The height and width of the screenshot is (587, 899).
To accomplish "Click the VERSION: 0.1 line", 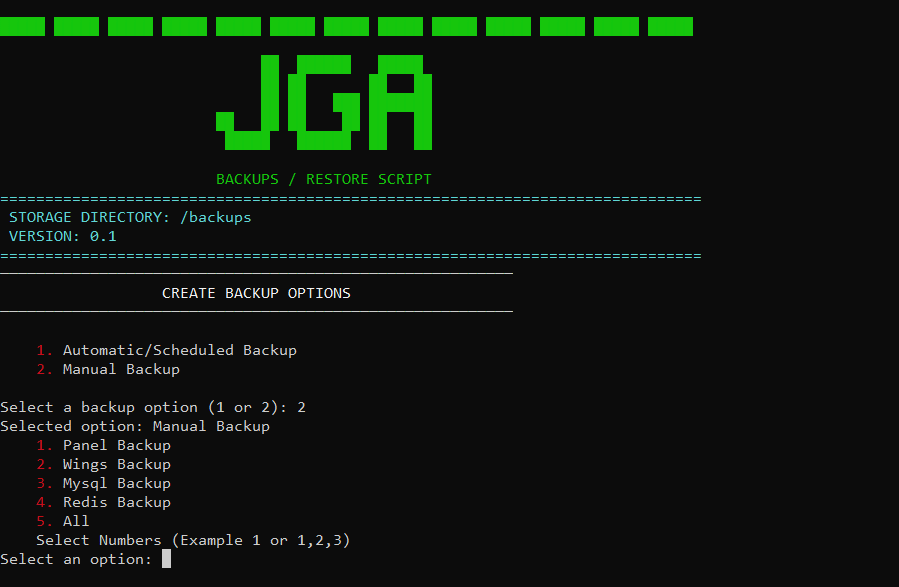I will (x=62, y=236).
